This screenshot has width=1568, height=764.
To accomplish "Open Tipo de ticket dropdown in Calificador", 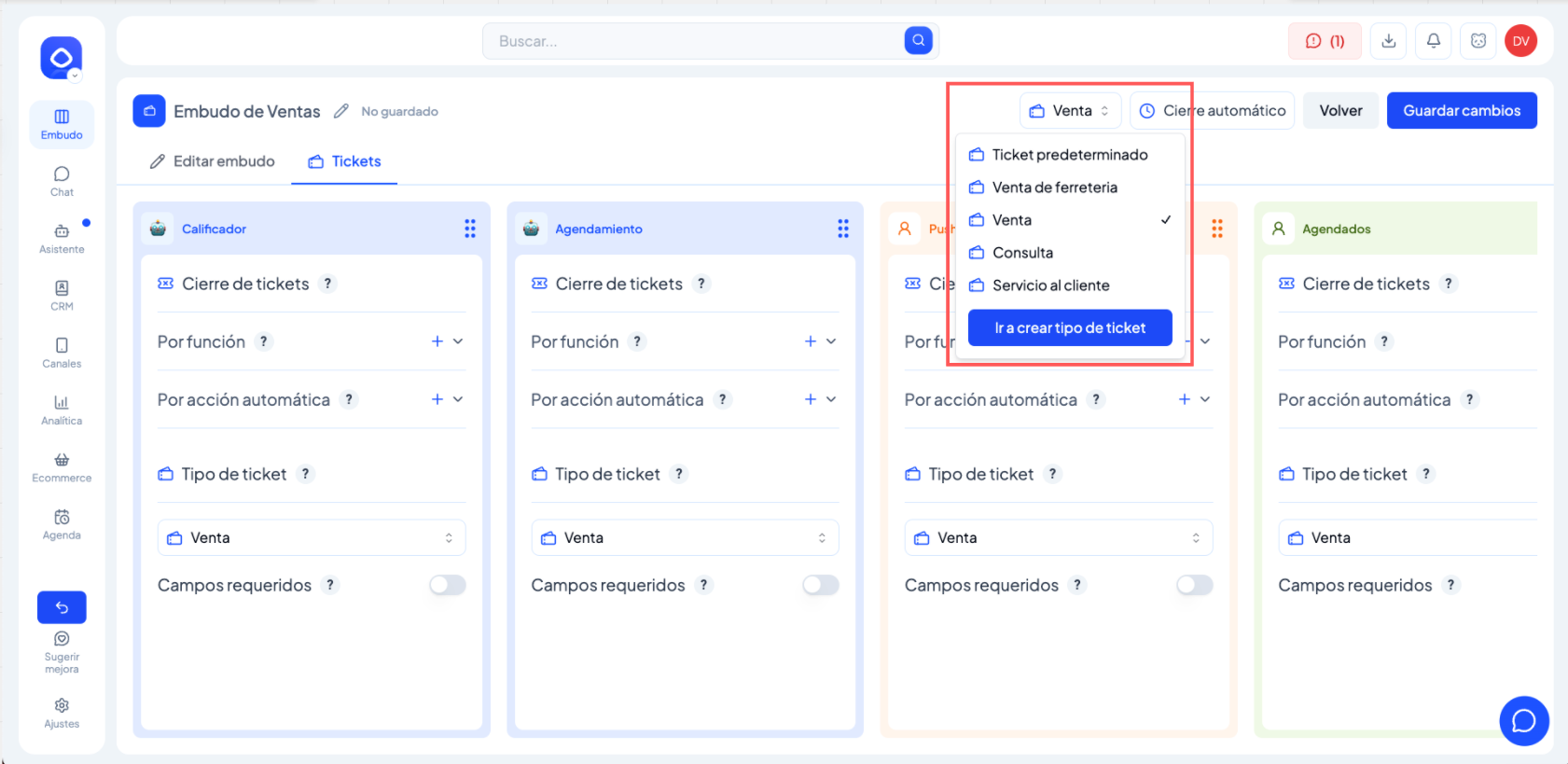I will pyautogui.click(x=311, y=537).
